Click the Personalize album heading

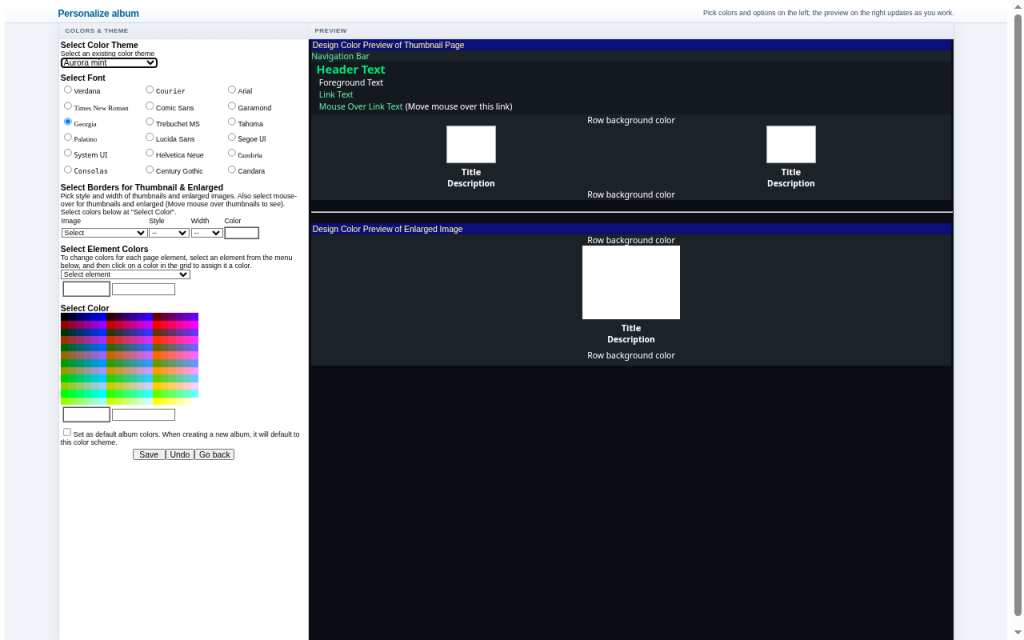point(99,13)
